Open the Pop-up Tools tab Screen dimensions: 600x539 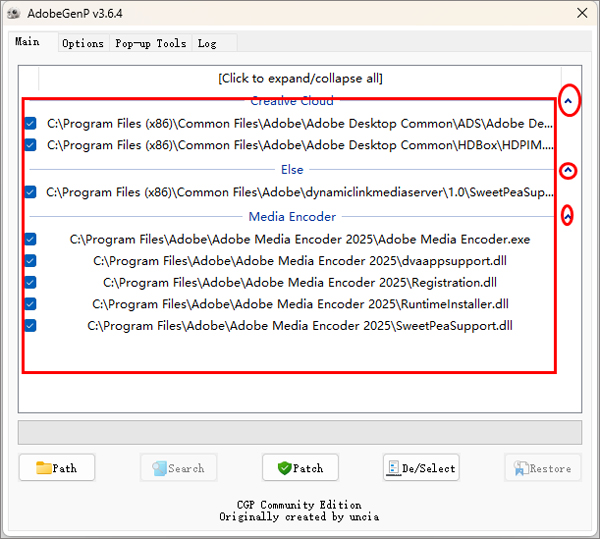coord(150,43)
